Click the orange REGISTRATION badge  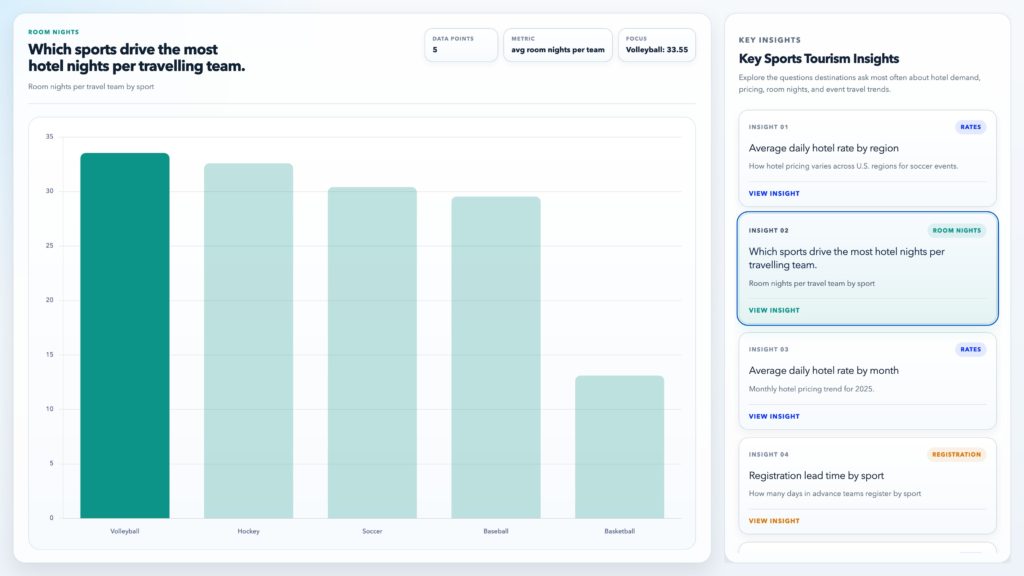click(x=956, y=454)
